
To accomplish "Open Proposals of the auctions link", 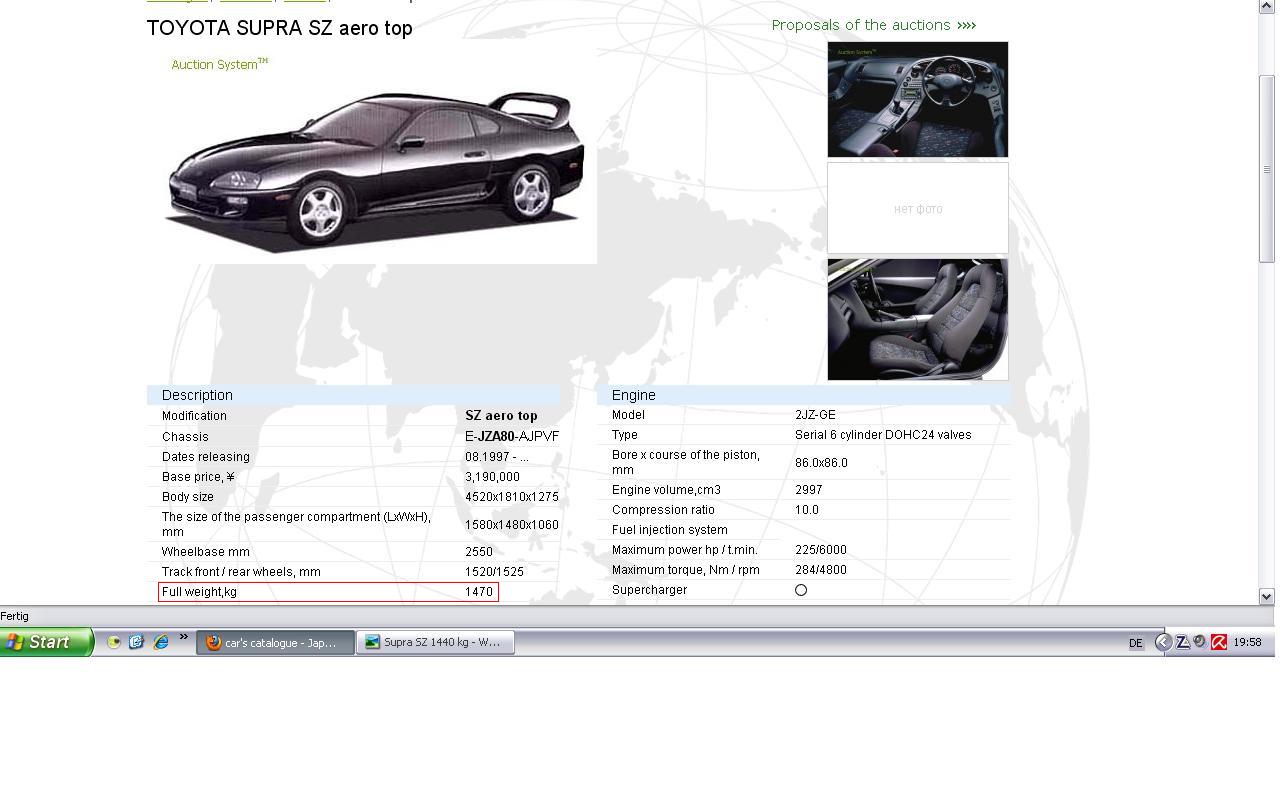I will 873,25.
